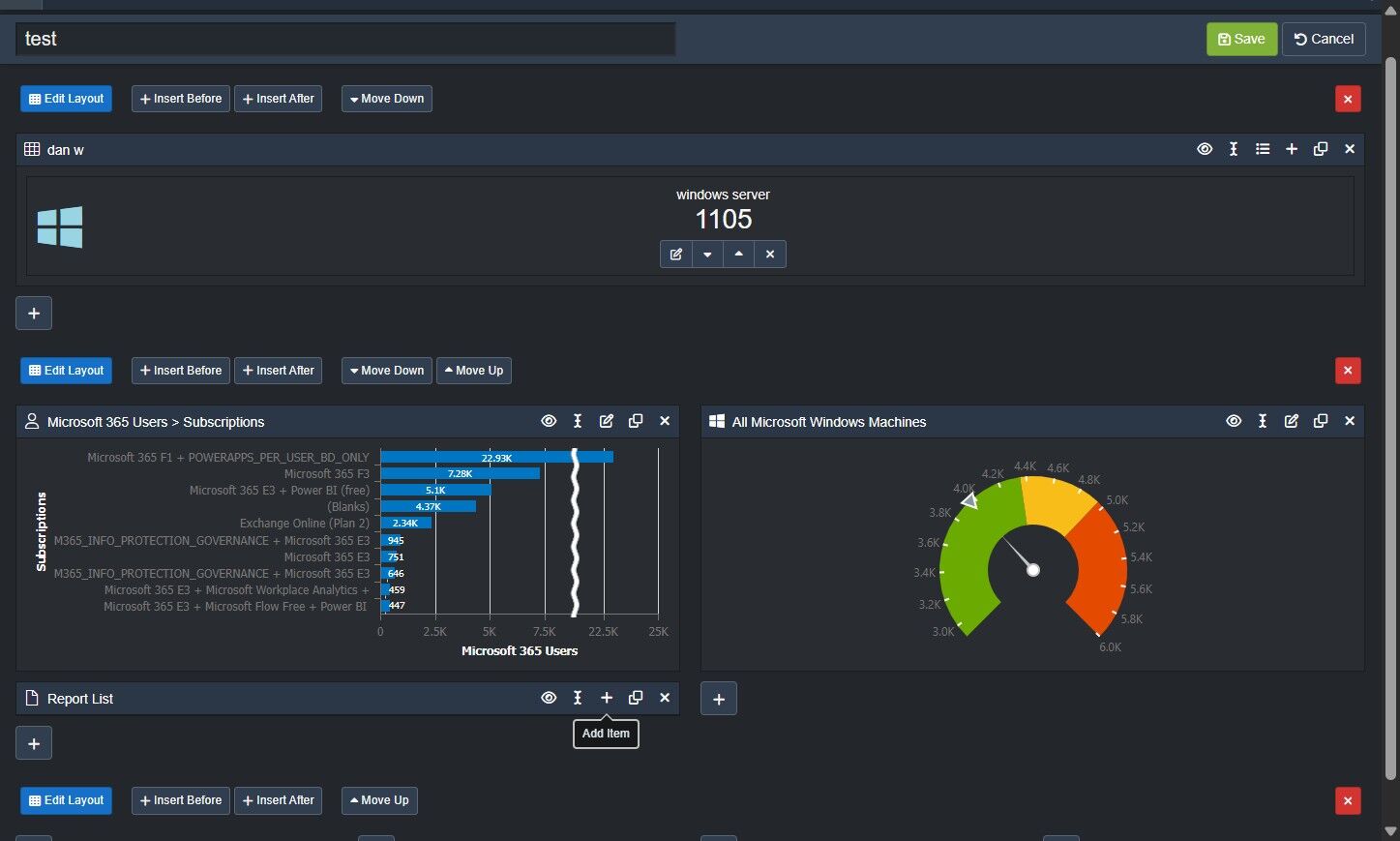Save the dashboard with the green Save button
Viewport: 1400px width, 841px height.
pyautogui.click(x=1241, y=39)
